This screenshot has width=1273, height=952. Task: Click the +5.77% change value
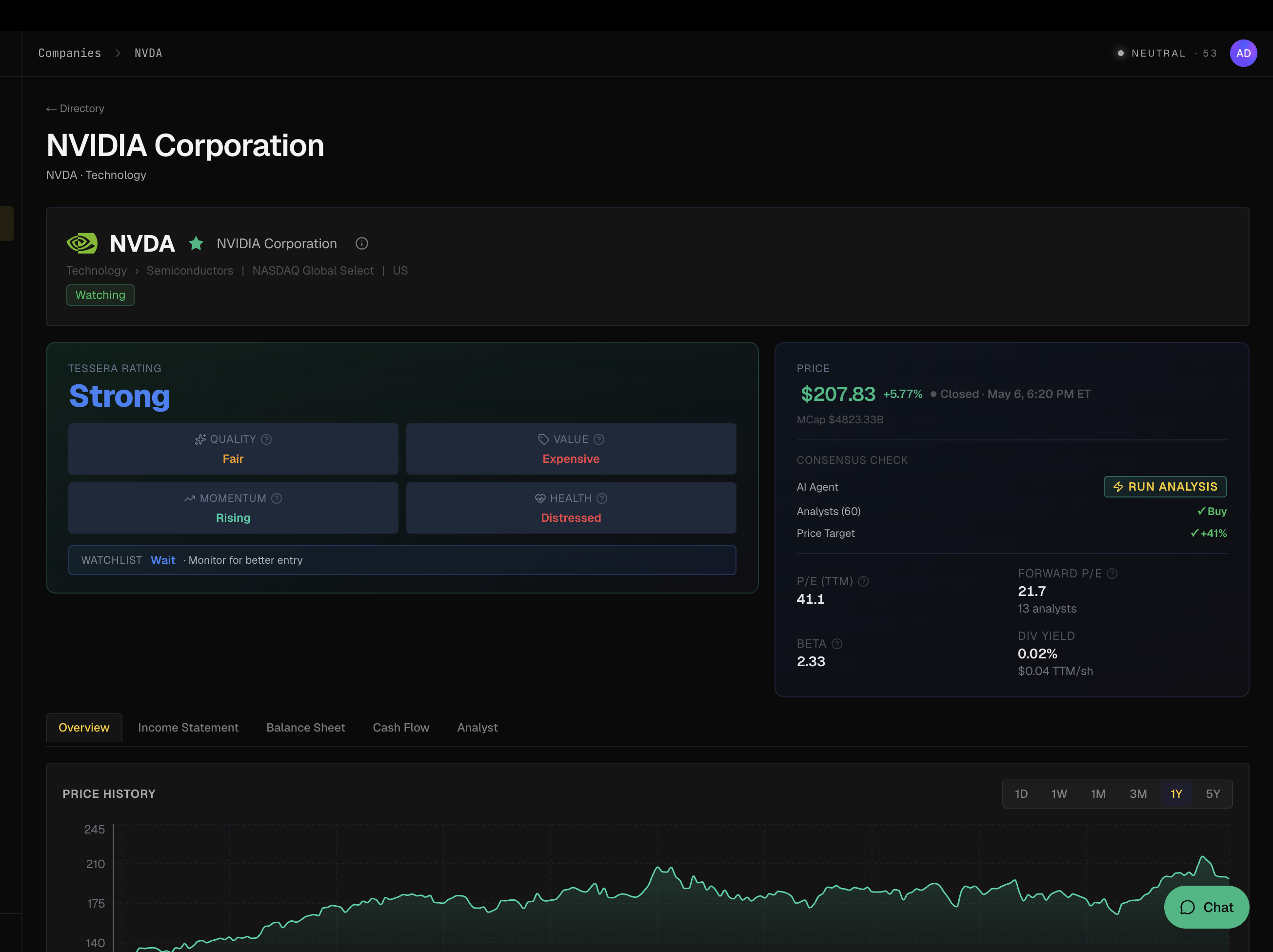903,394
